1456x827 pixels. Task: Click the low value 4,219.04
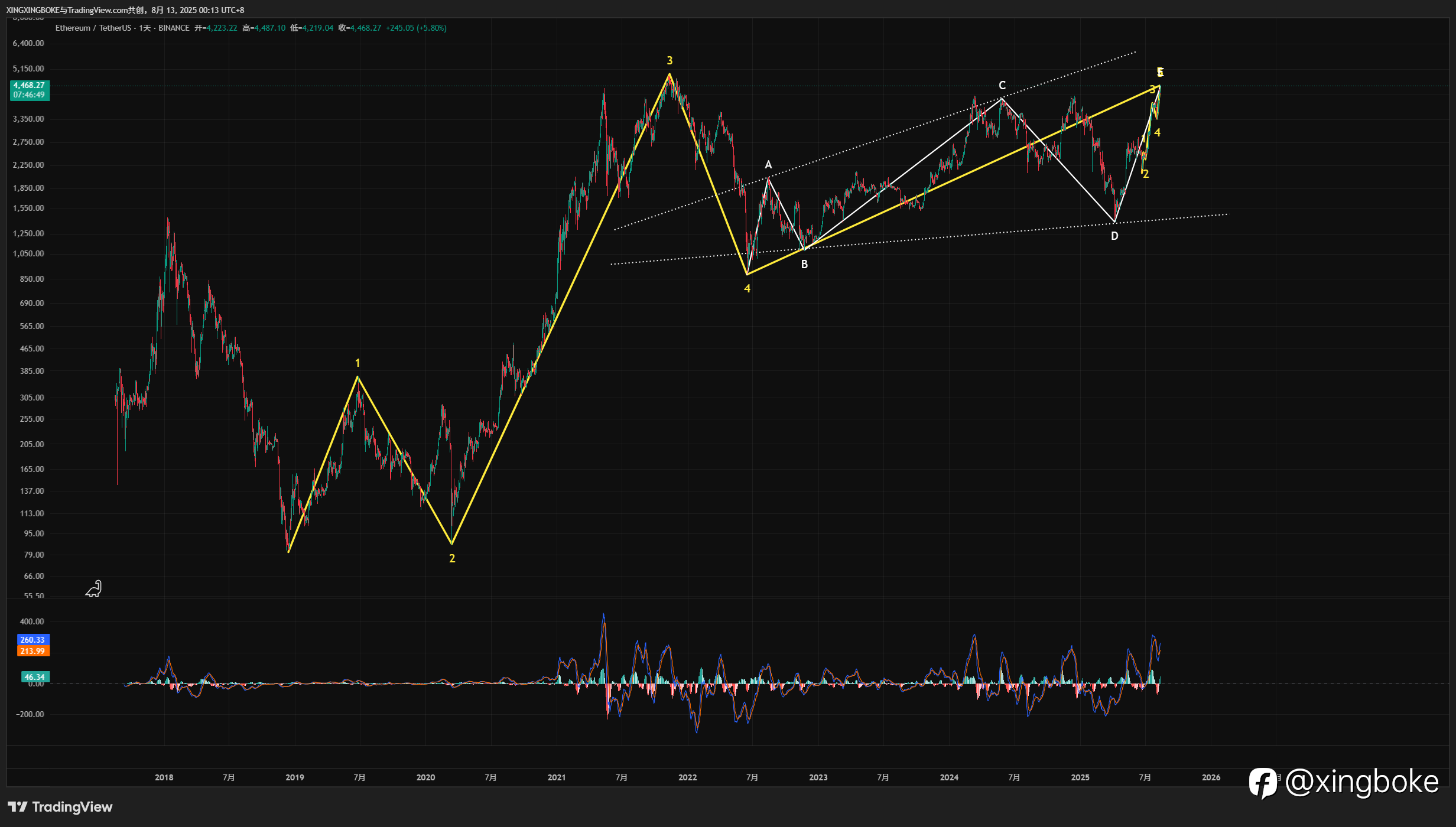pos(318,28)
